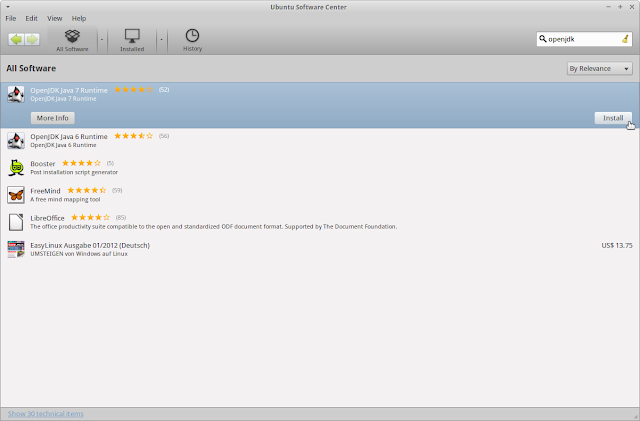Click Post installation script generator description

pos(74,172)
